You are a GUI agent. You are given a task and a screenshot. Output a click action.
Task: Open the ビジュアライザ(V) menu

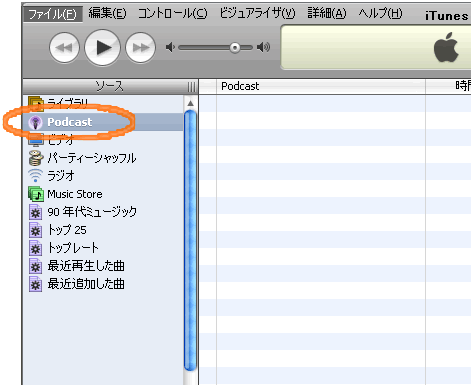257,13
